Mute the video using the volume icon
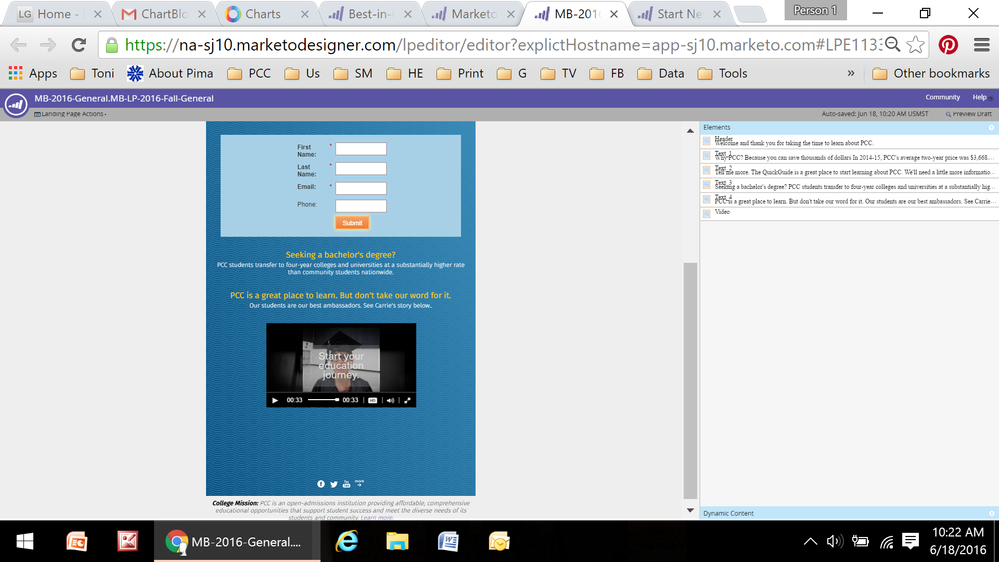This screenshot has width=999, height=562. (x=390, y=400)
